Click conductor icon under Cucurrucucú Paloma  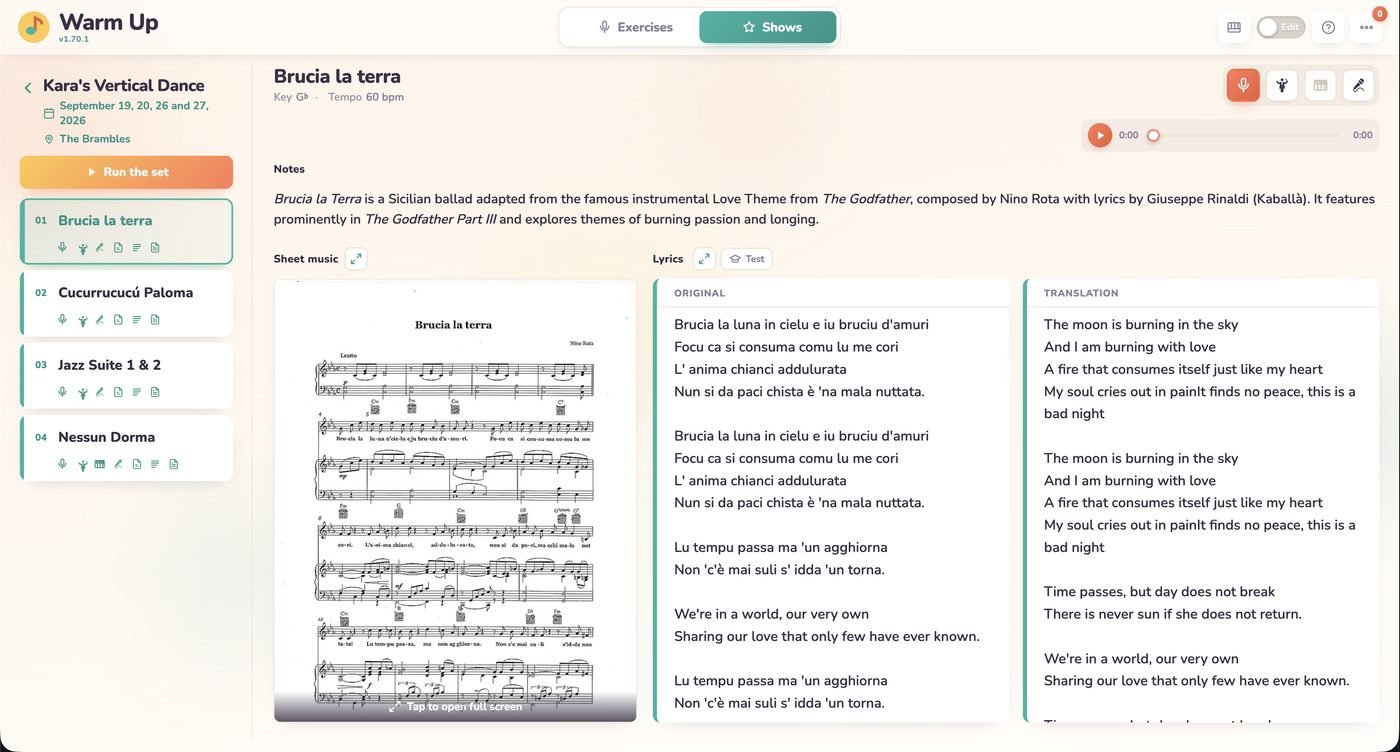click(81, 320)
